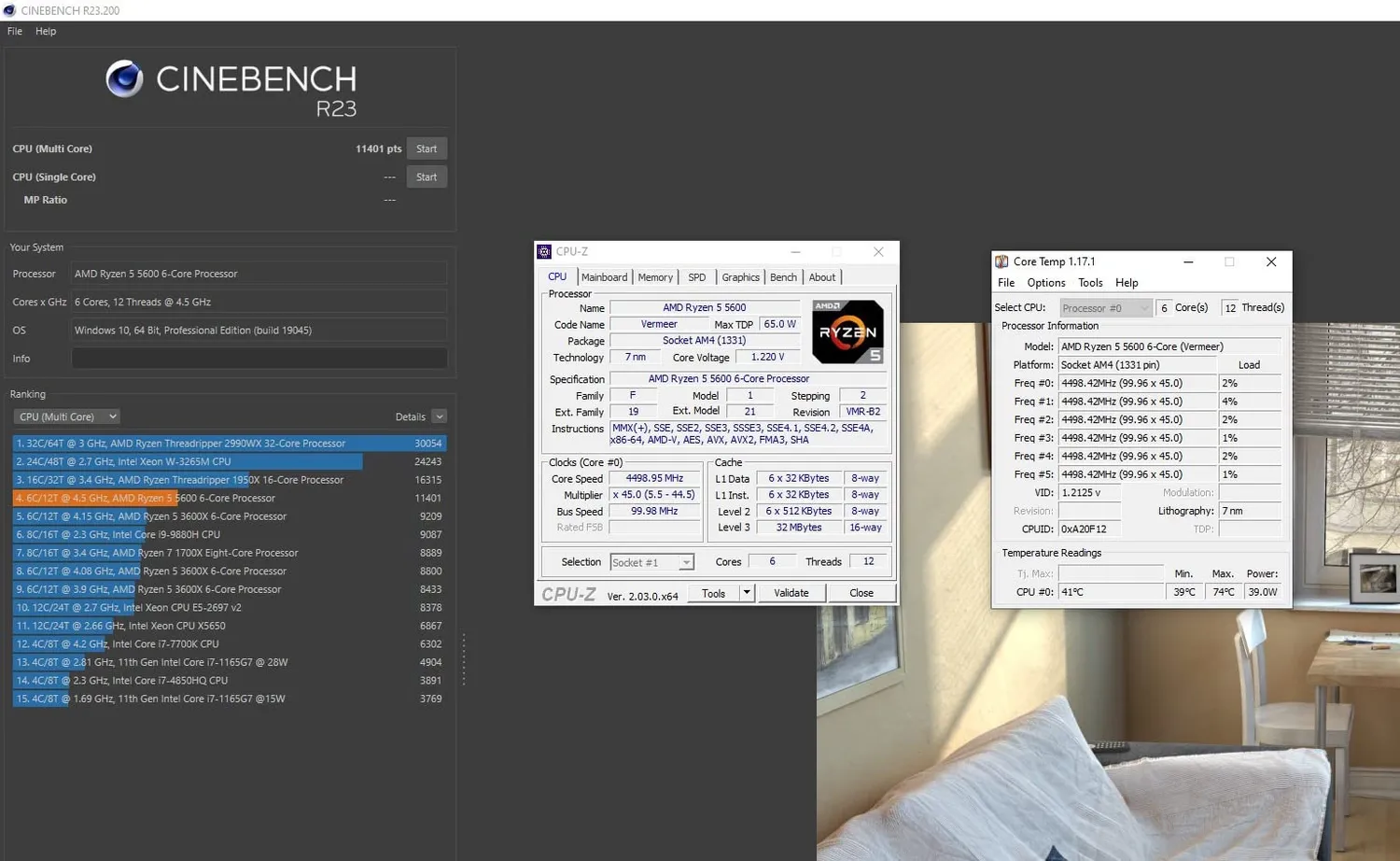Start the CPU Multi Core benchmark
Screen dimensions: 1400x861
(427, 148)
